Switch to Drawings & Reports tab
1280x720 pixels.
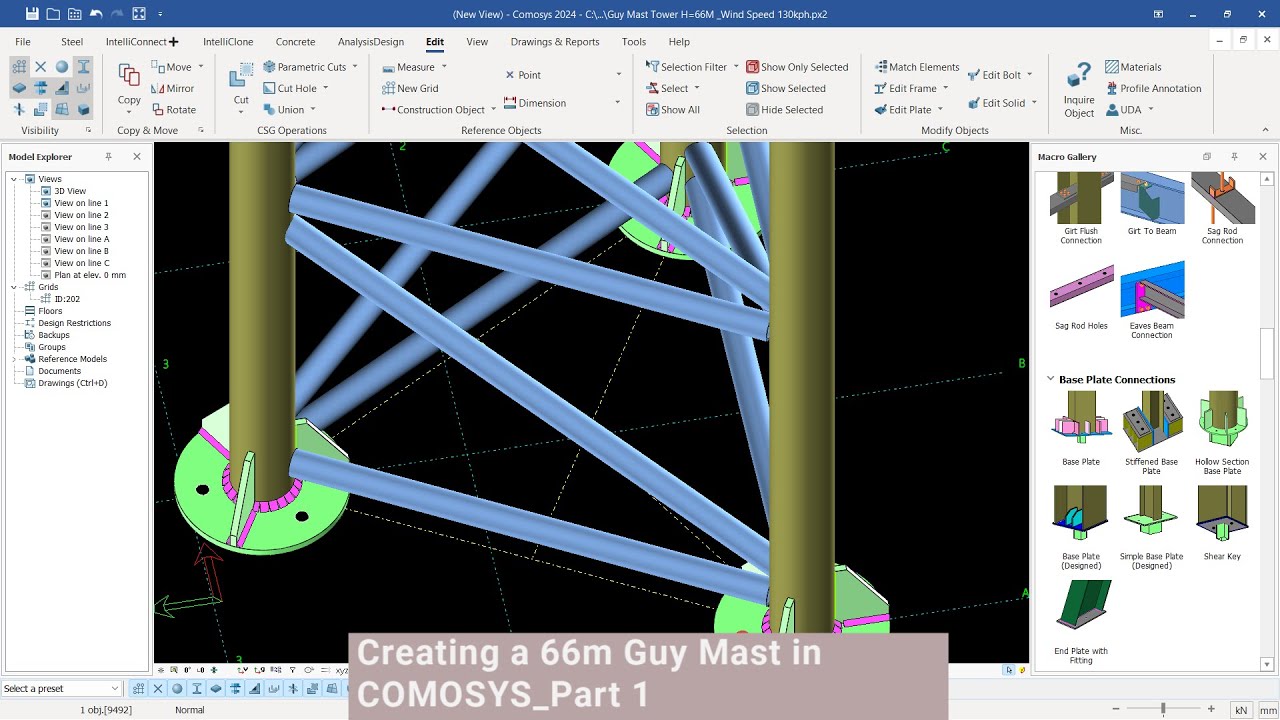(555, 42)
